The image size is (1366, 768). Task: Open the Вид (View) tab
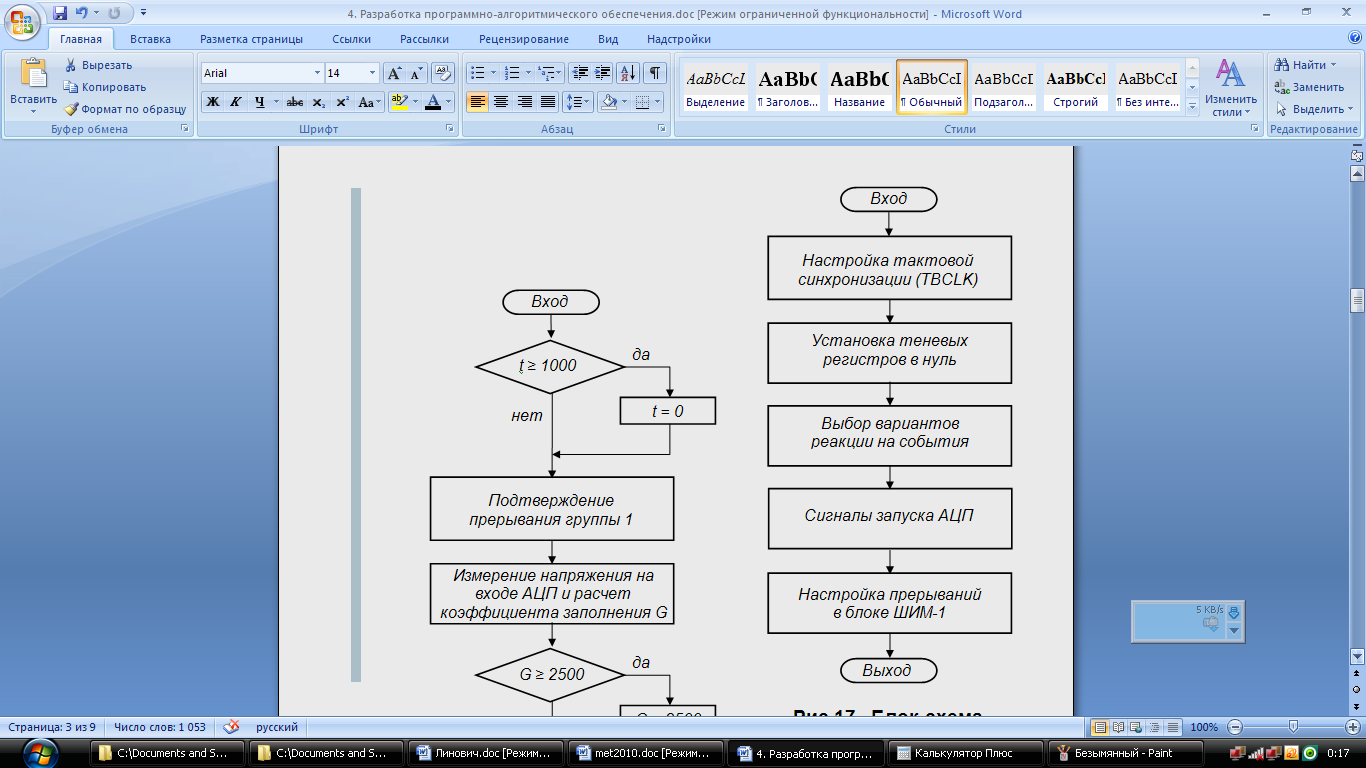608,39
